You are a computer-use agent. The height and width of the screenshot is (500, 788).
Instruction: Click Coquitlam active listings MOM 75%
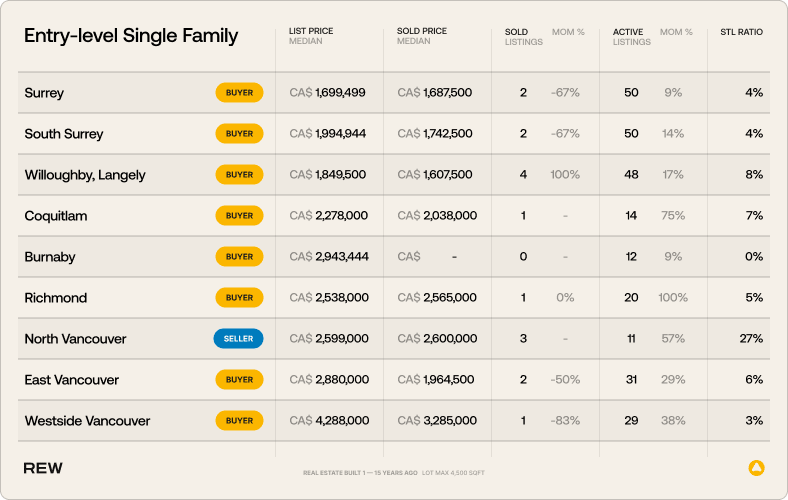point(673,216)
